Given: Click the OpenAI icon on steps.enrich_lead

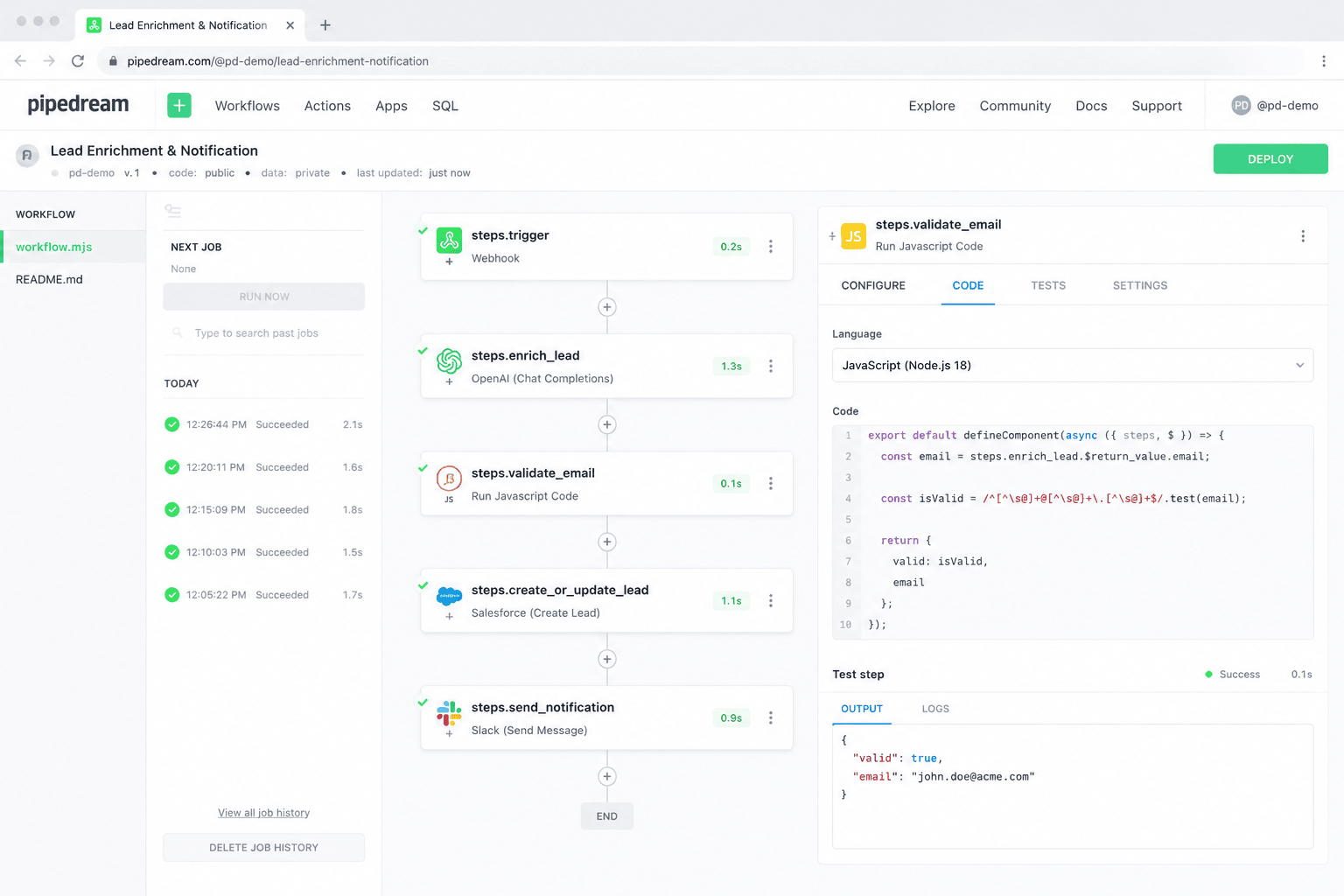Looking at the screenshot, I should (449, 360).
